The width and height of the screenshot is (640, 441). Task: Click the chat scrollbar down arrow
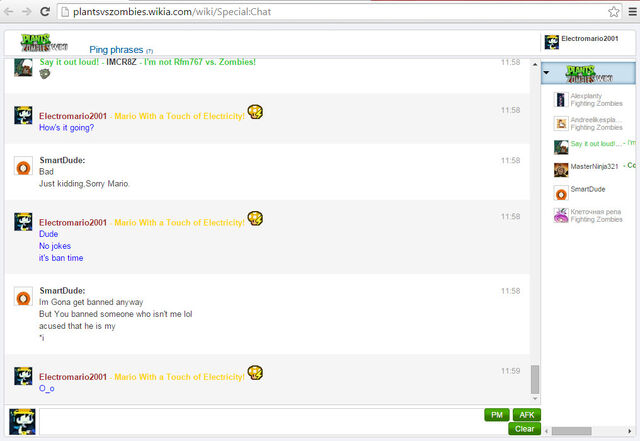click(x=535, y=399)
